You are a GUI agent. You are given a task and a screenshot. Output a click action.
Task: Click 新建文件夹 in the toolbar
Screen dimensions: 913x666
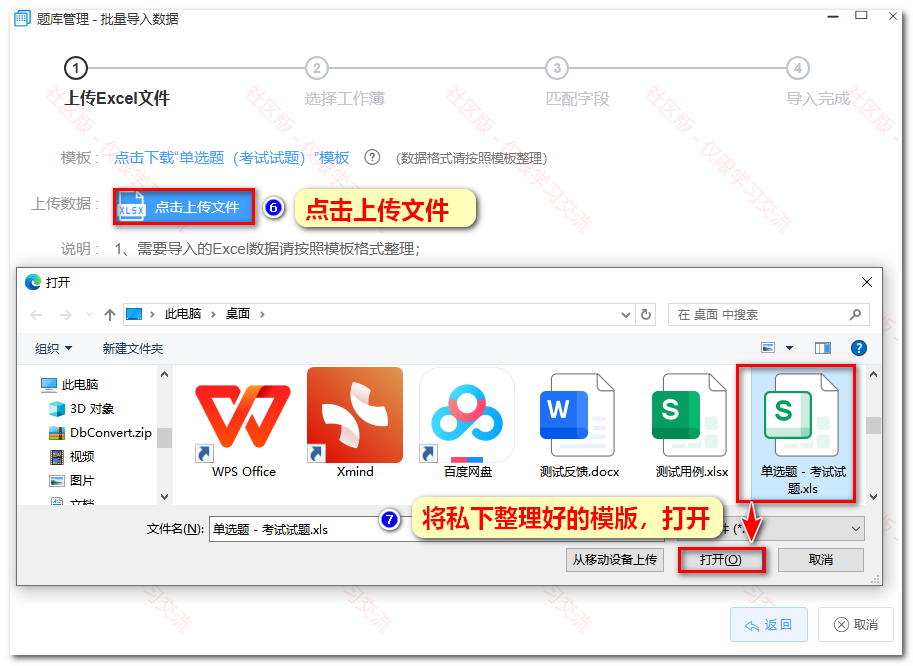point(133,349)
